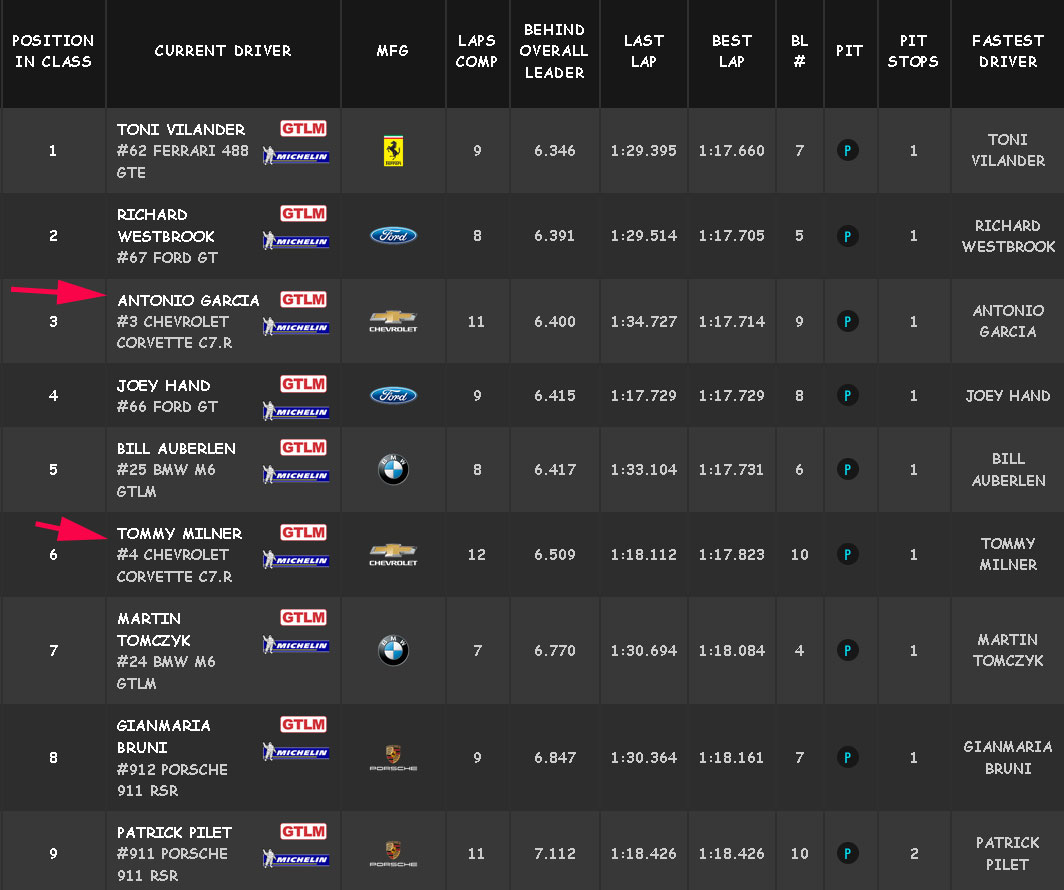1064x890 pixels.
Task: Click the Porsche logo for Gianmaria Bruni
Action: [x=393, y=757]
